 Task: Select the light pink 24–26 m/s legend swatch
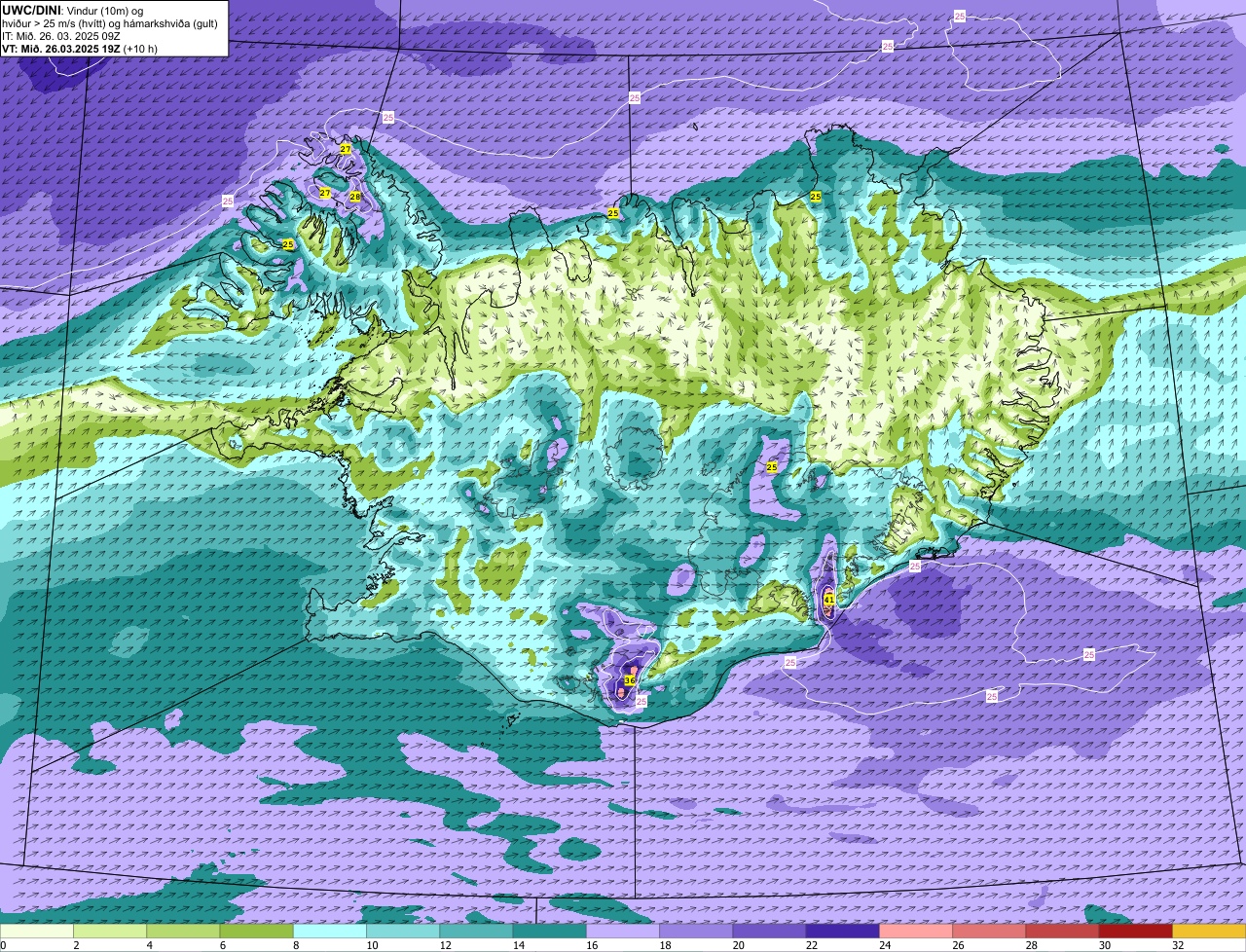pyautogui.click(x=916, y=932)
